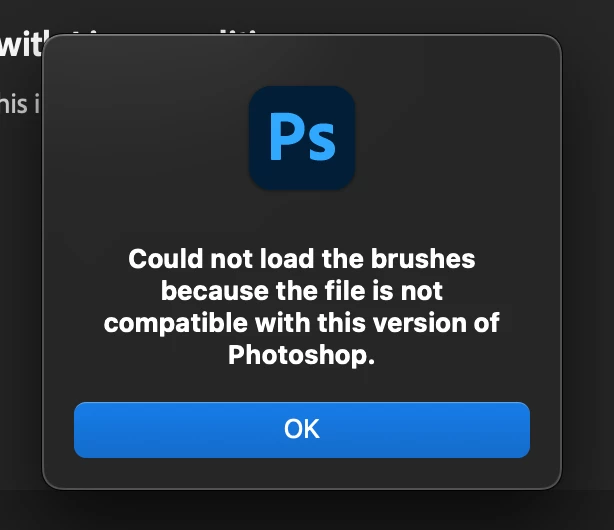Dismiss the brushes error dialog via OK
This screenshot has height=530, width=614.
click(x=302, y=430)
